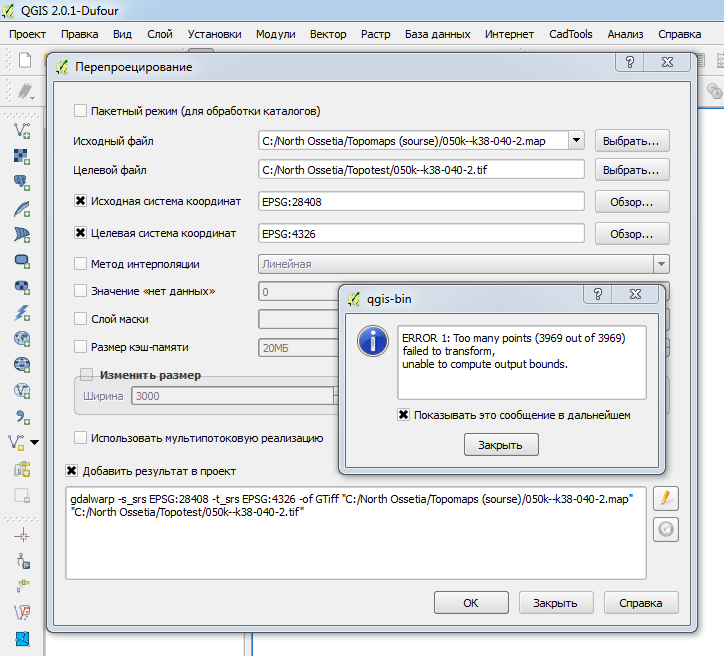This screenshot has height=656, width=724.
Task: Open the Слой menu
Action: [160, 34]
